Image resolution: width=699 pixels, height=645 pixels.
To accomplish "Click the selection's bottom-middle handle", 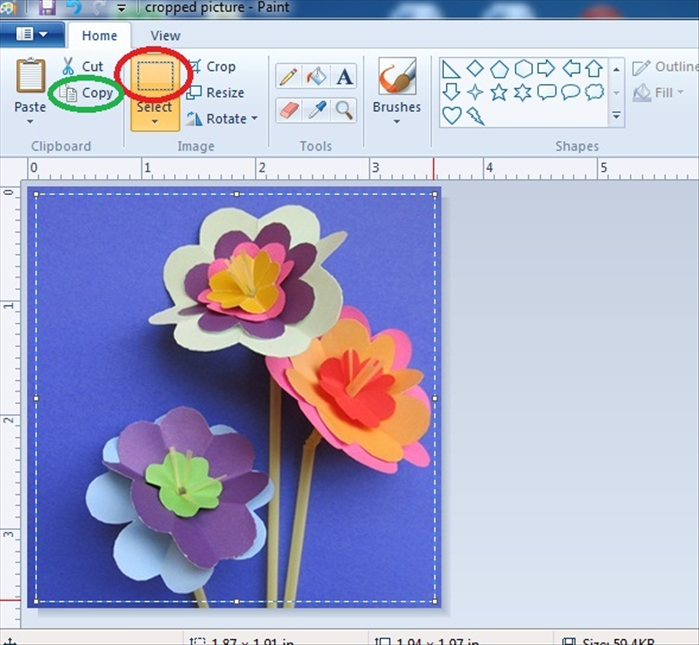I will pyautogui.click(x=237, y=601).
